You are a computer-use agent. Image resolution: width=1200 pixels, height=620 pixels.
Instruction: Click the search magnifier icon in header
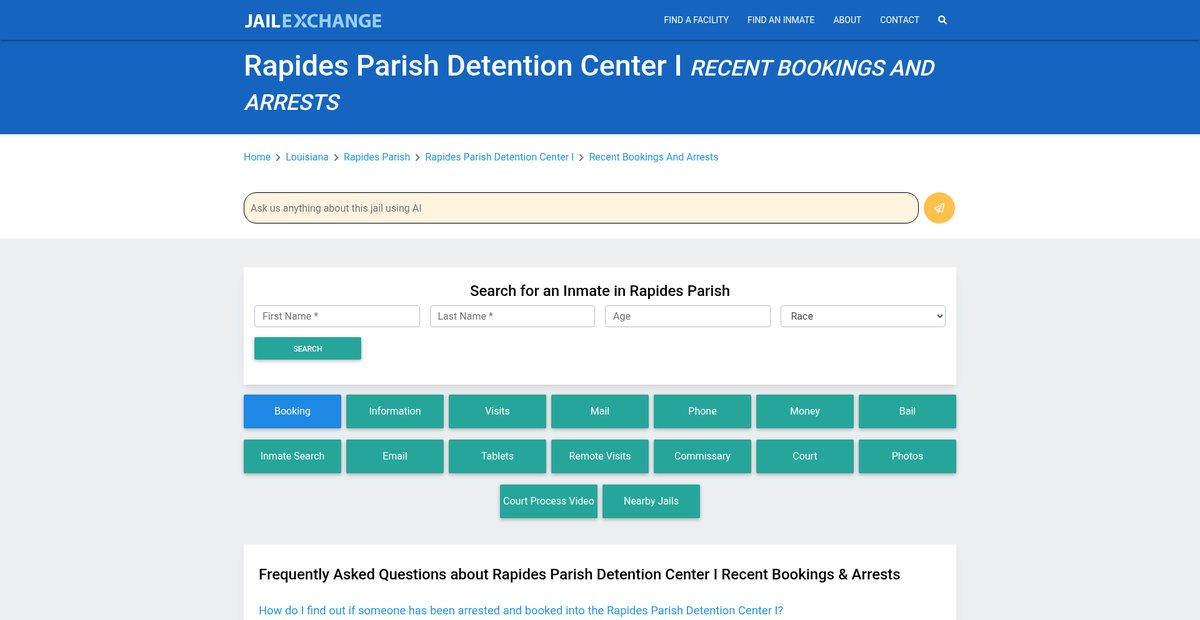click(x=942, y=20)
